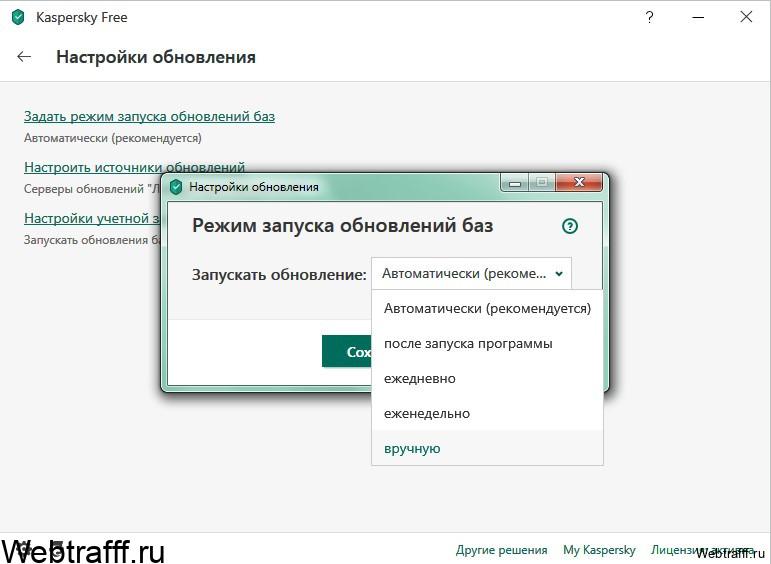771x564 pixels.
Task: Minimize the main Kaspersky Free window
Action: [698, 17]
